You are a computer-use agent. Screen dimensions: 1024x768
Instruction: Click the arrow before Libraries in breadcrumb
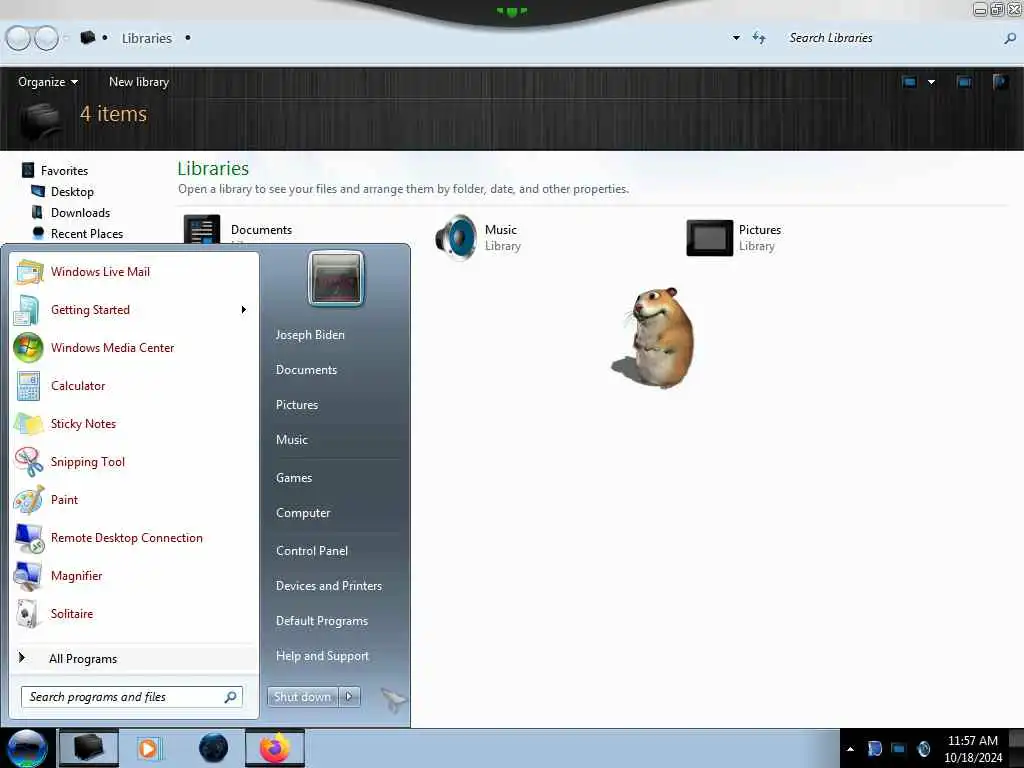[104, 38]
